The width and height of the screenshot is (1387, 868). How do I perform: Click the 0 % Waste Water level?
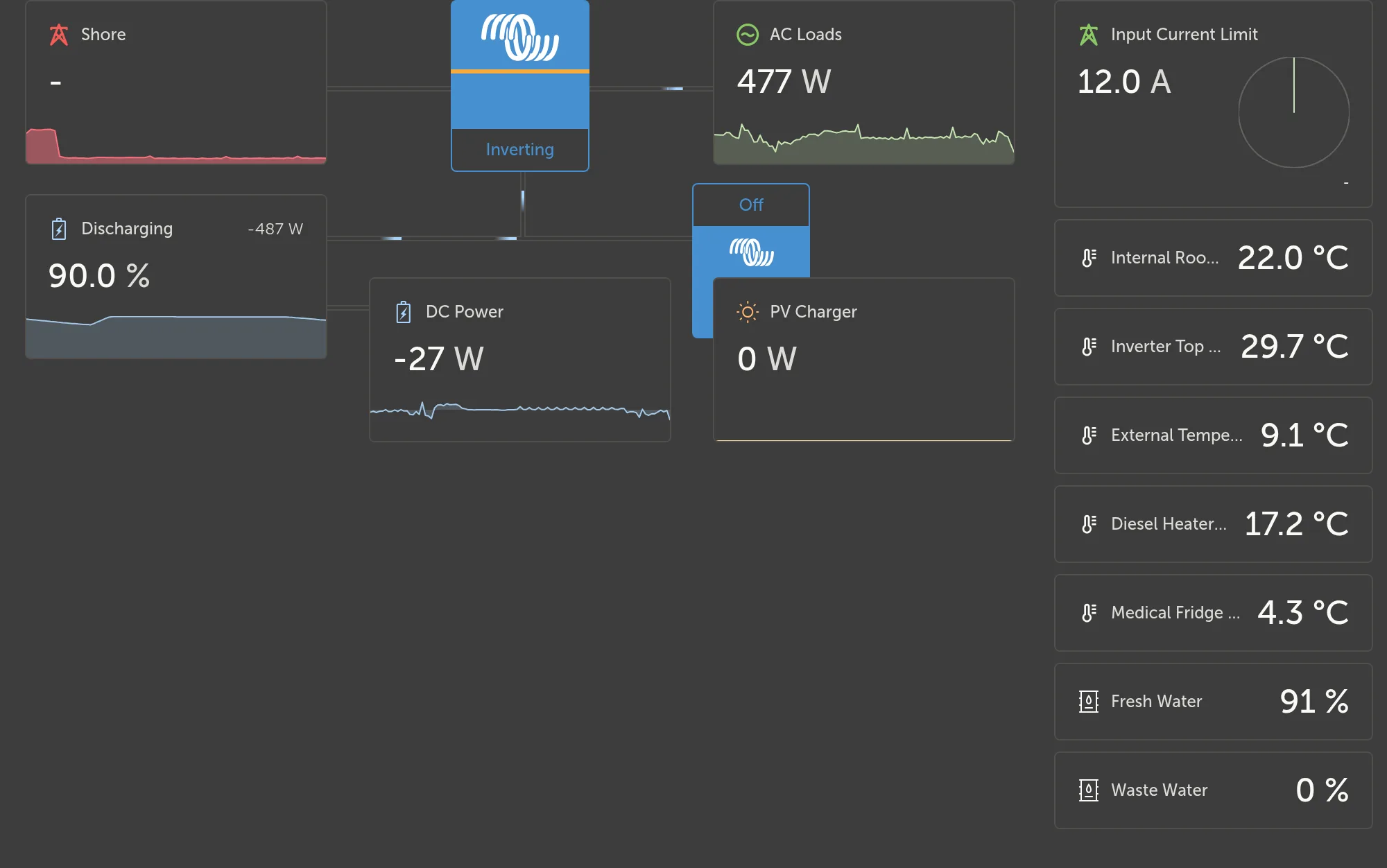[1323, 790]
